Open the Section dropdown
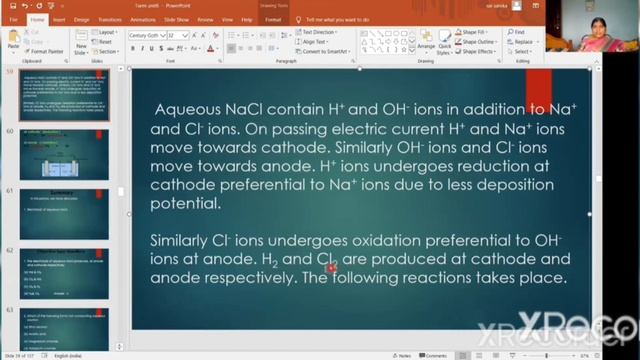The height and width of the screenshot is (360, 640). point(106,51)
